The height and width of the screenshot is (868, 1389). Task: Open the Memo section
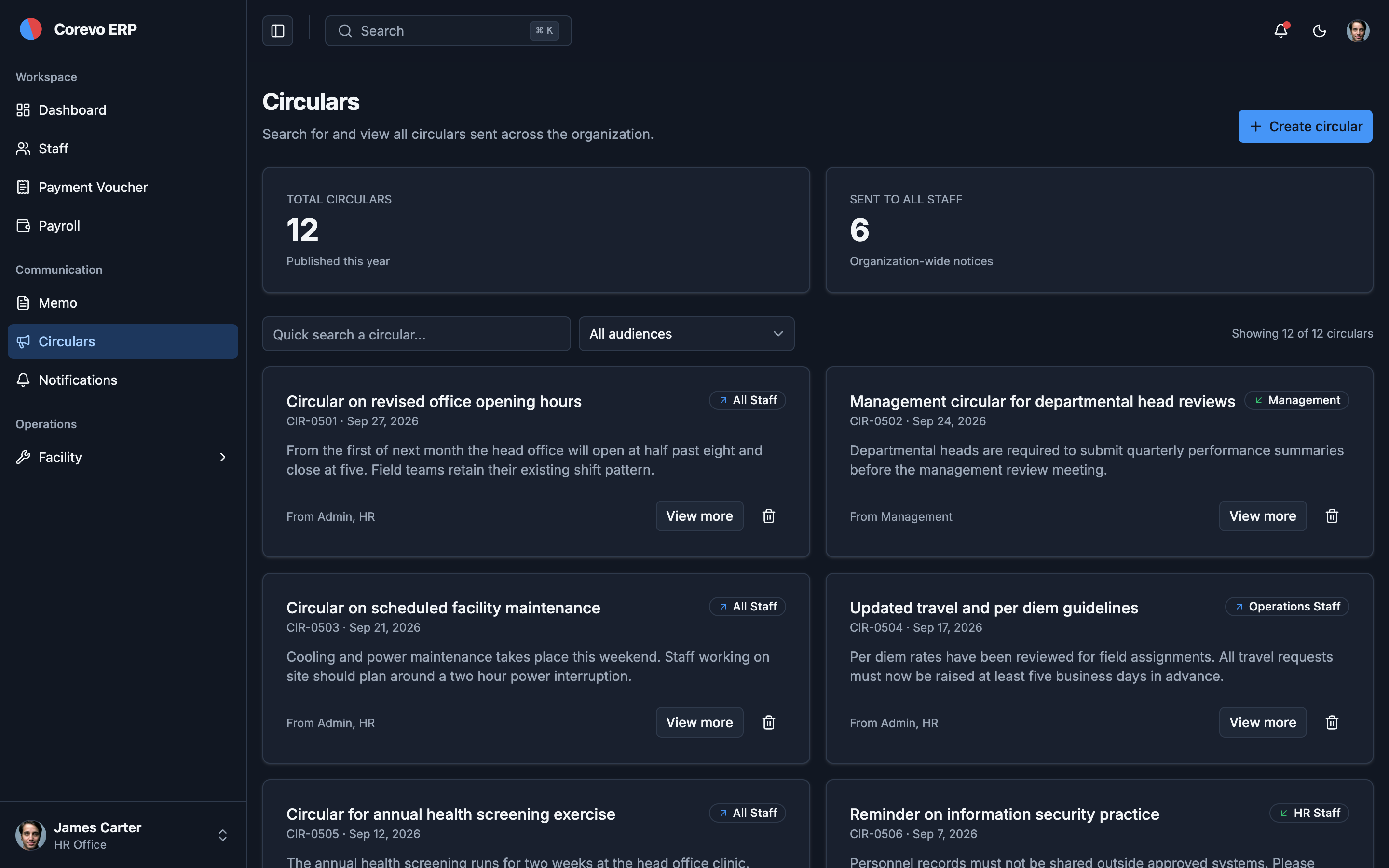pos(123,303)
